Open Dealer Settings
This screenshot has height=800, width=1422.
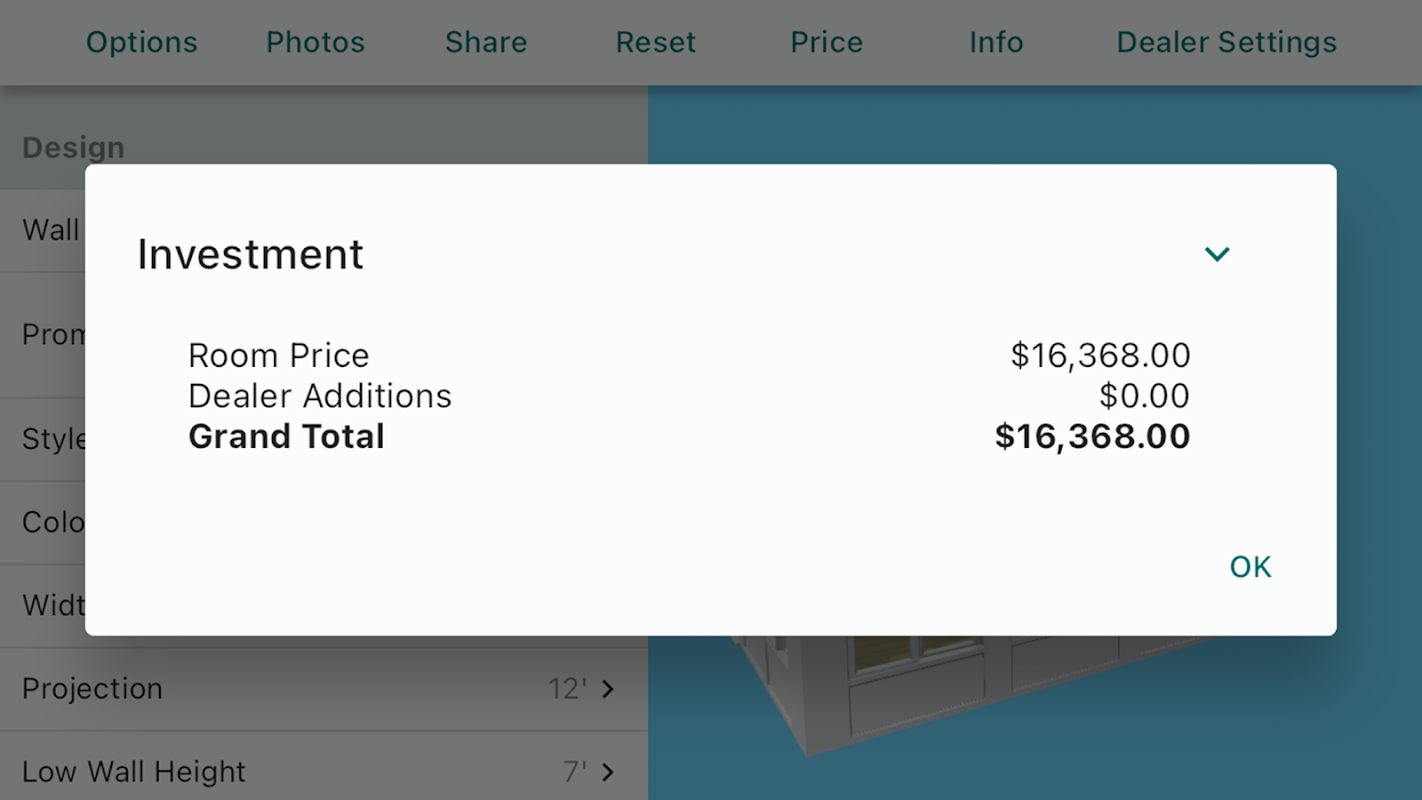coord(1226,42)
